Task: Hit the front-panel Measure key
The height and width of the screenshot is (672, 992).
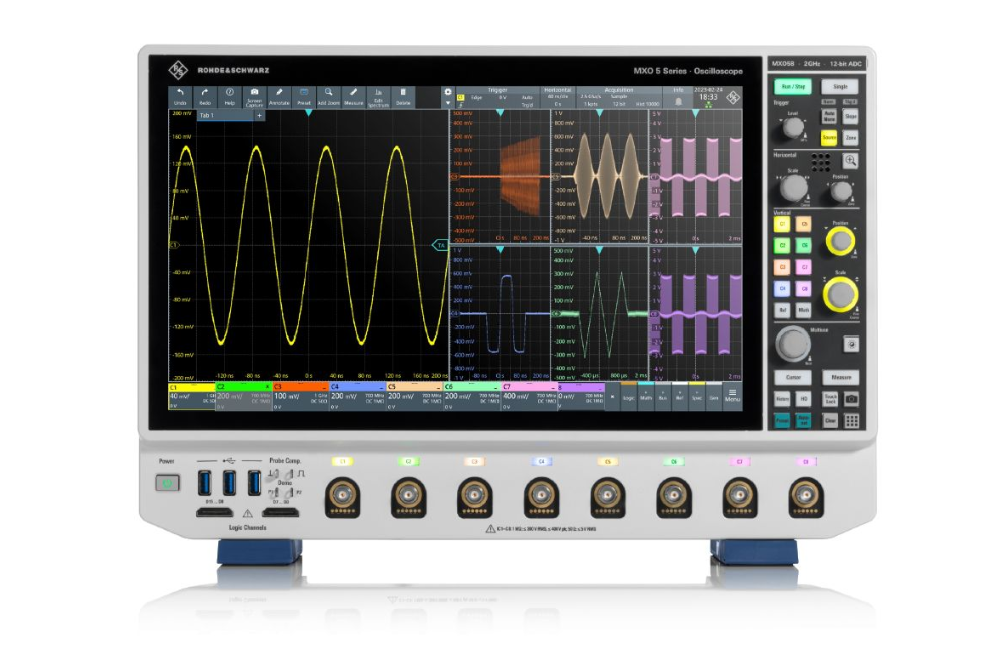Action: pos(841,377)
